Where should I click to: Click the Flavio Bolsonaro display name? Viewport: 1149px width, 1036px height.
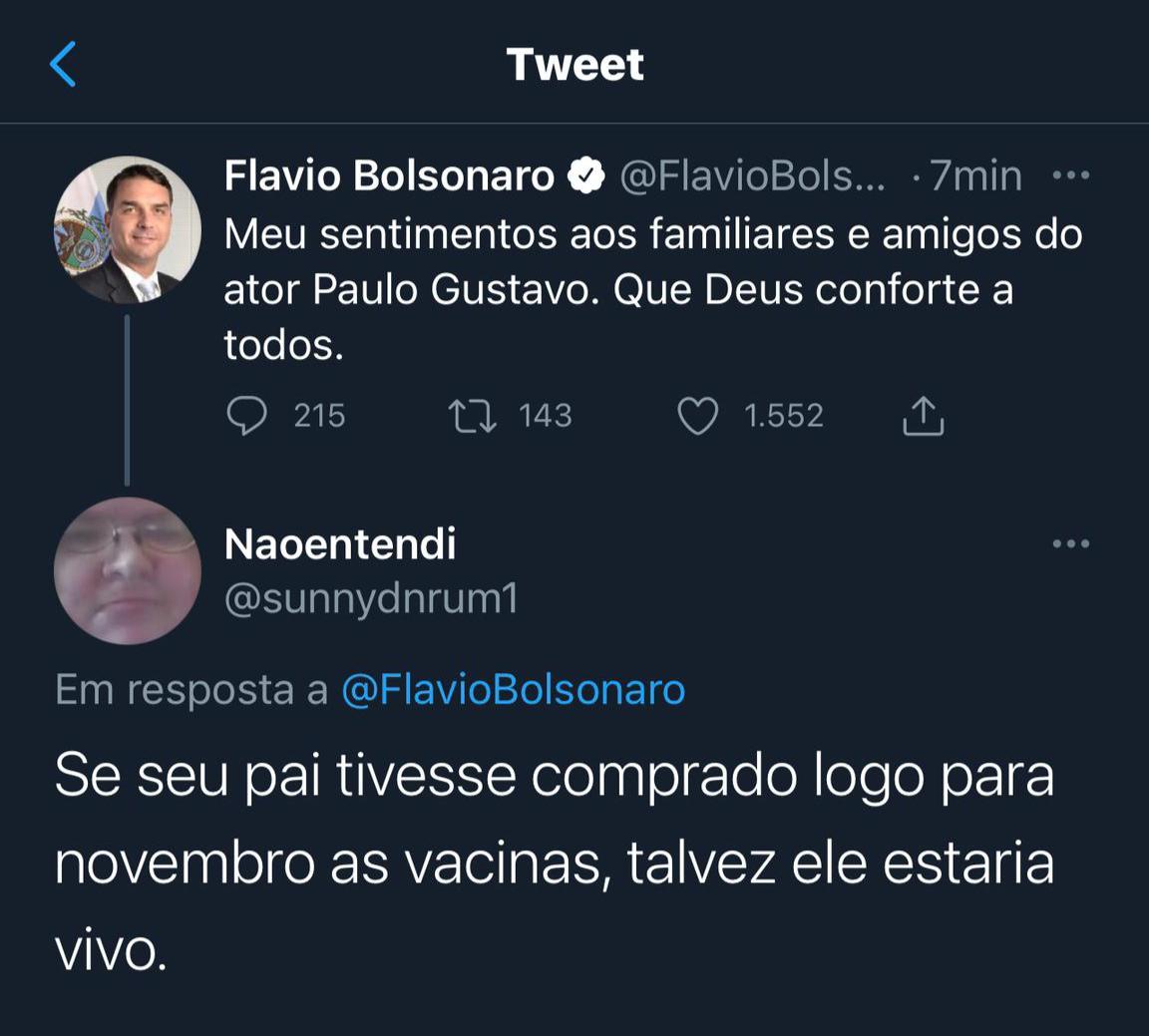coord(389,176)
